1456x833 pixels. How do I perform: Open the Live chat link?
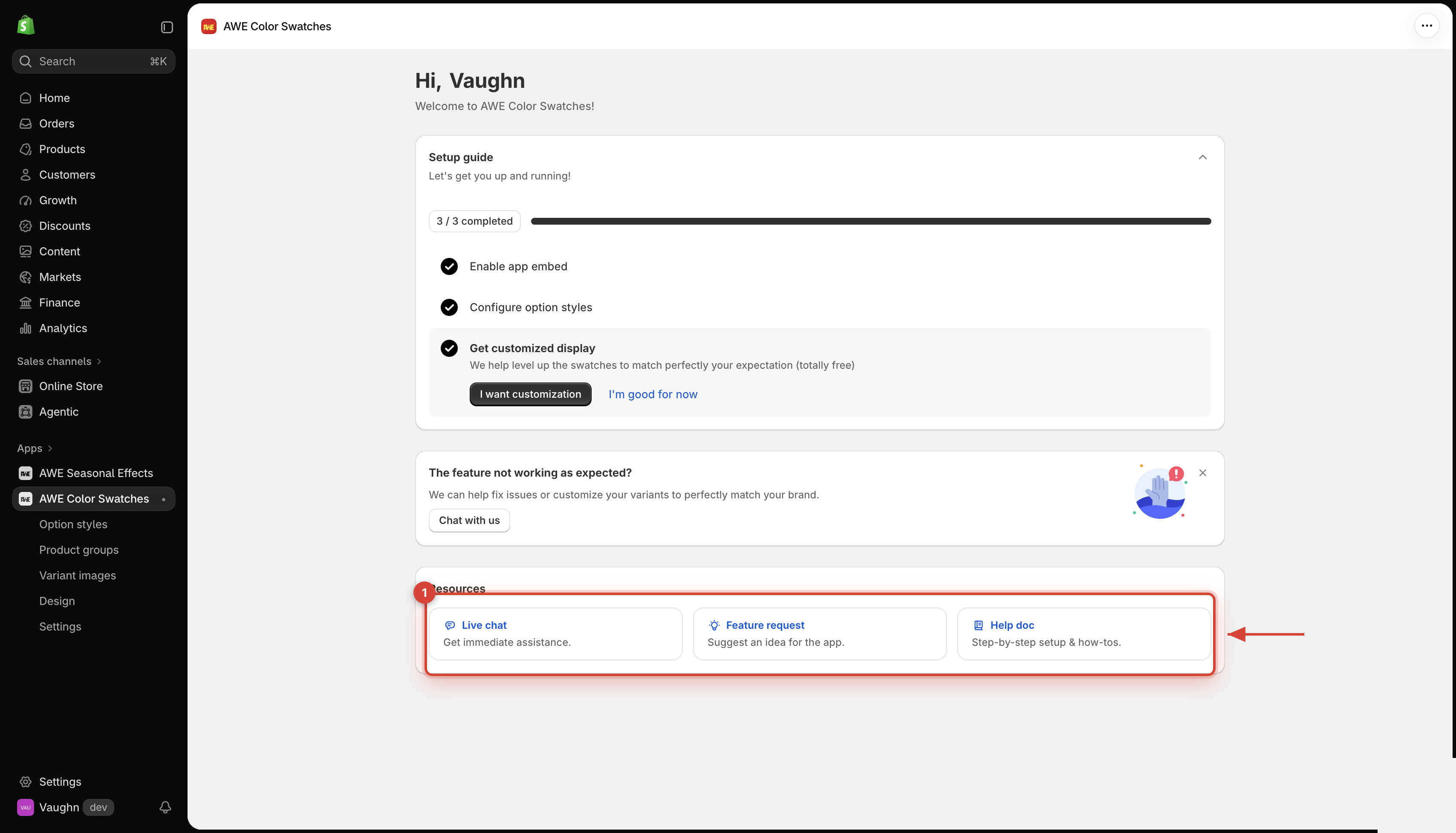point(484,625)
